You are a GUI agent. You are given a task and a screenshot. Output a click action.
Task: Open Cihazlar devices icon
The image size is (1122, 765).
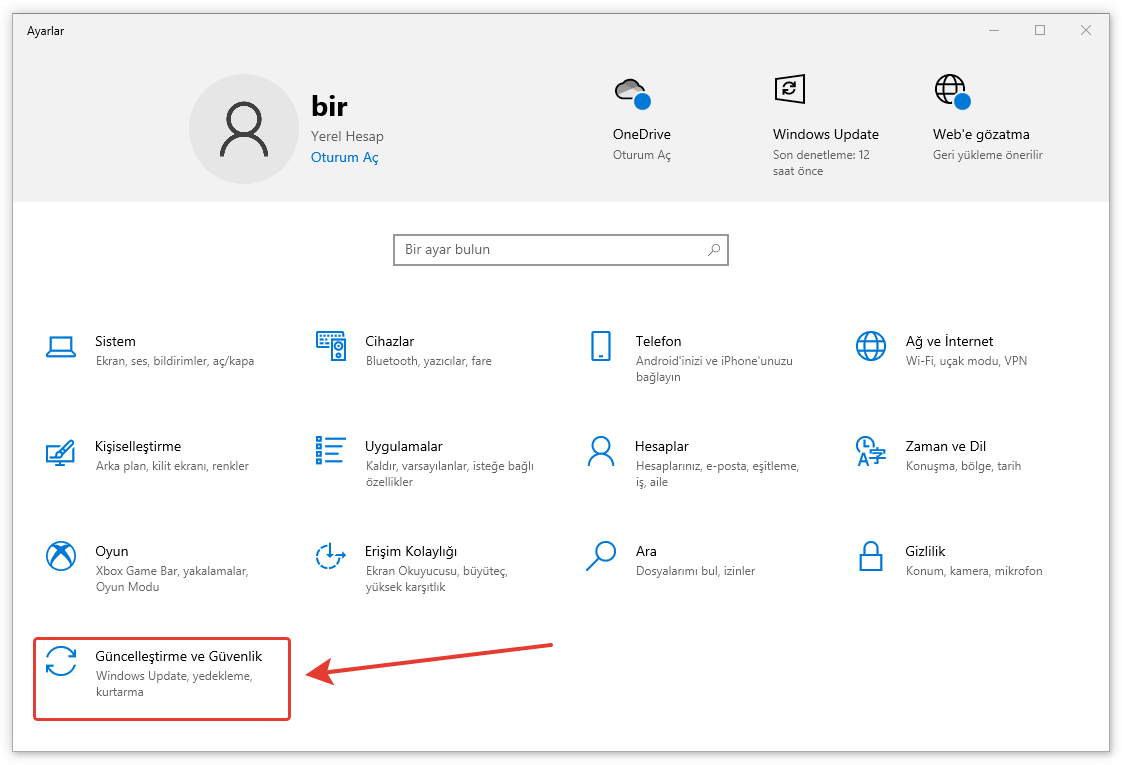(x=330, y=346)
